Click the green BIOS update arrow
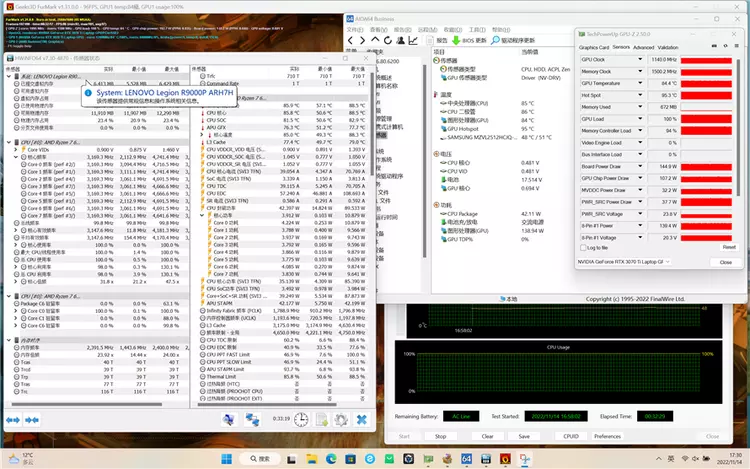The width and height of the screenshot is (750, 469). coord(456,41)
